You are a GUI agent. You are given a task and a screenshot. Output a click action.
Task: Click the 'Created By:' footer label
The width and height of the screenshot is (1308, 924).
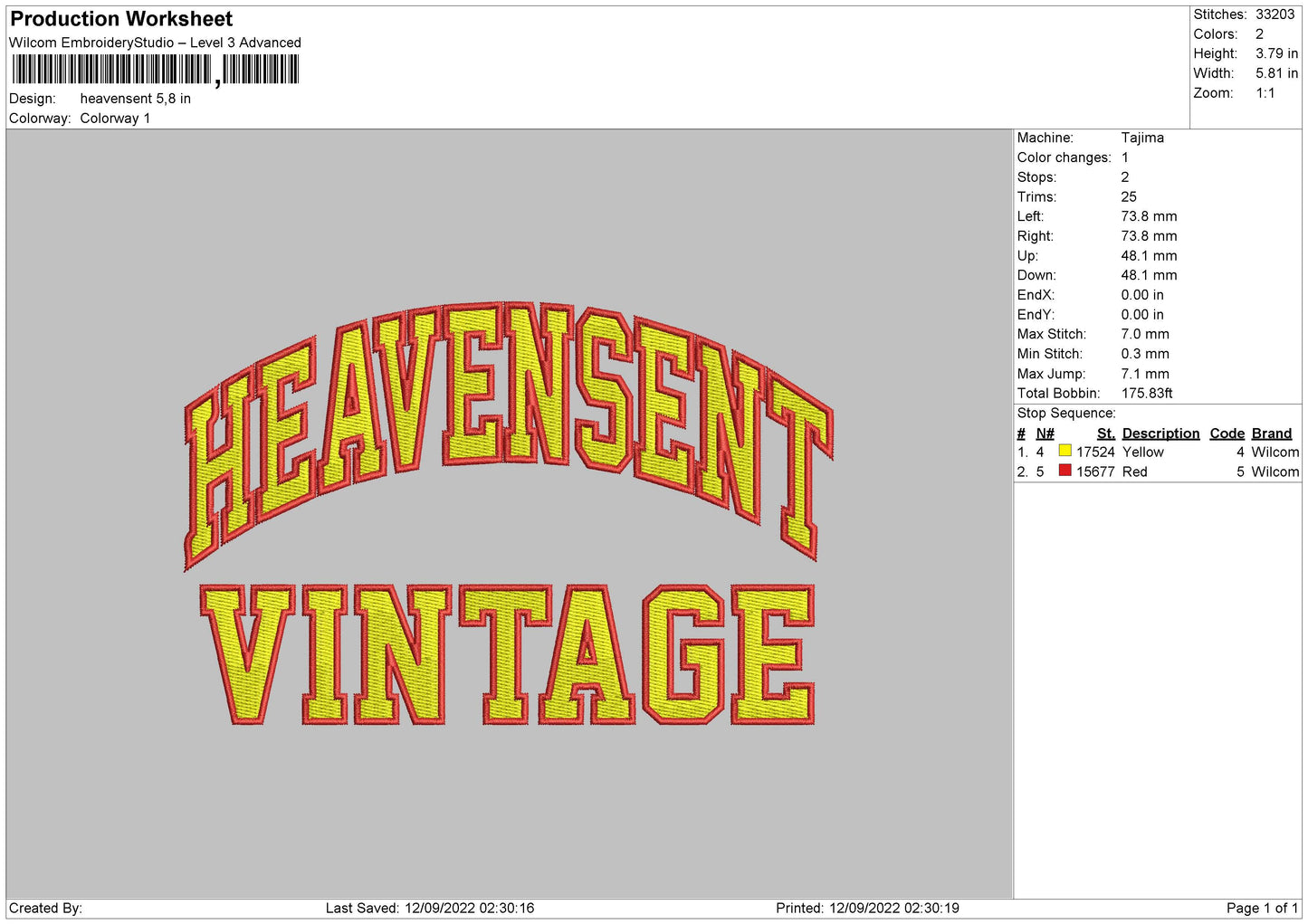click(45, 909)
